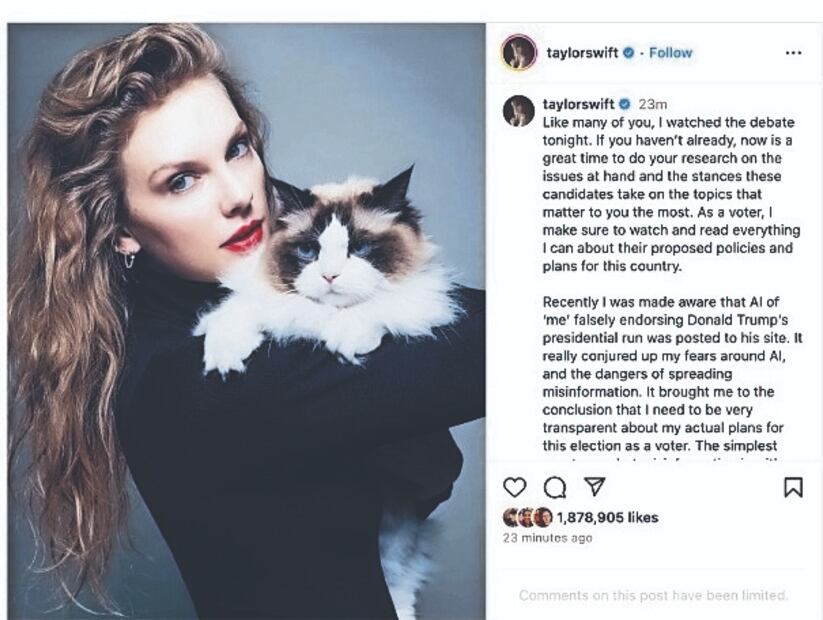The image size is (823, 620).
Task: Click the '23m' timestamp beside the username
Action: click(x=655, y=101)
